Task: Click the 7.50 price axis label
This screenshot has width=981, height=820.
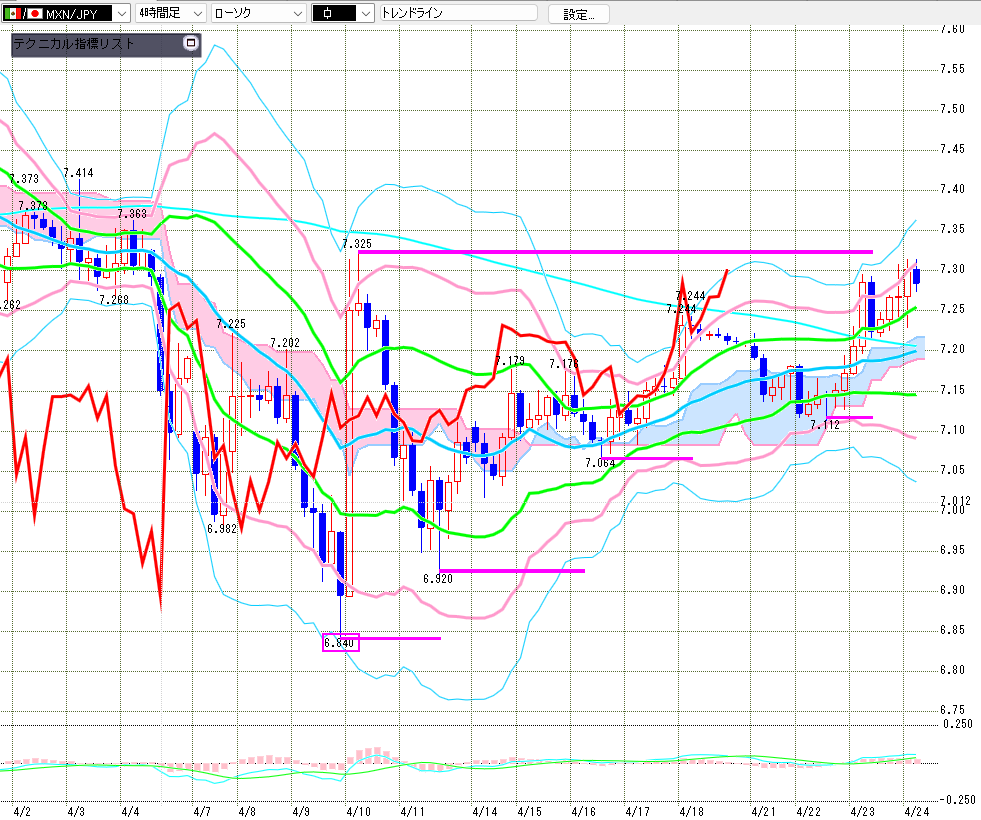Action: click(x=952, y=109)
